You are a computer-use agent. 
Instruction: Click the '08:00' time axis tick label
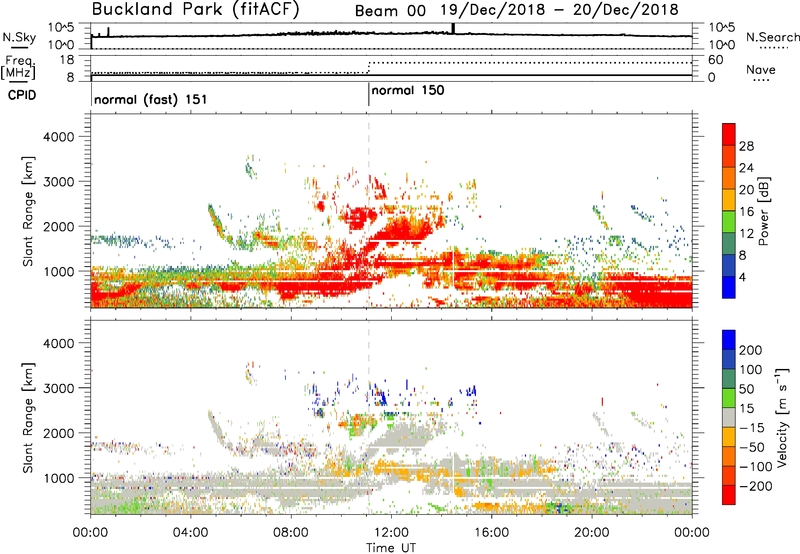291,533
